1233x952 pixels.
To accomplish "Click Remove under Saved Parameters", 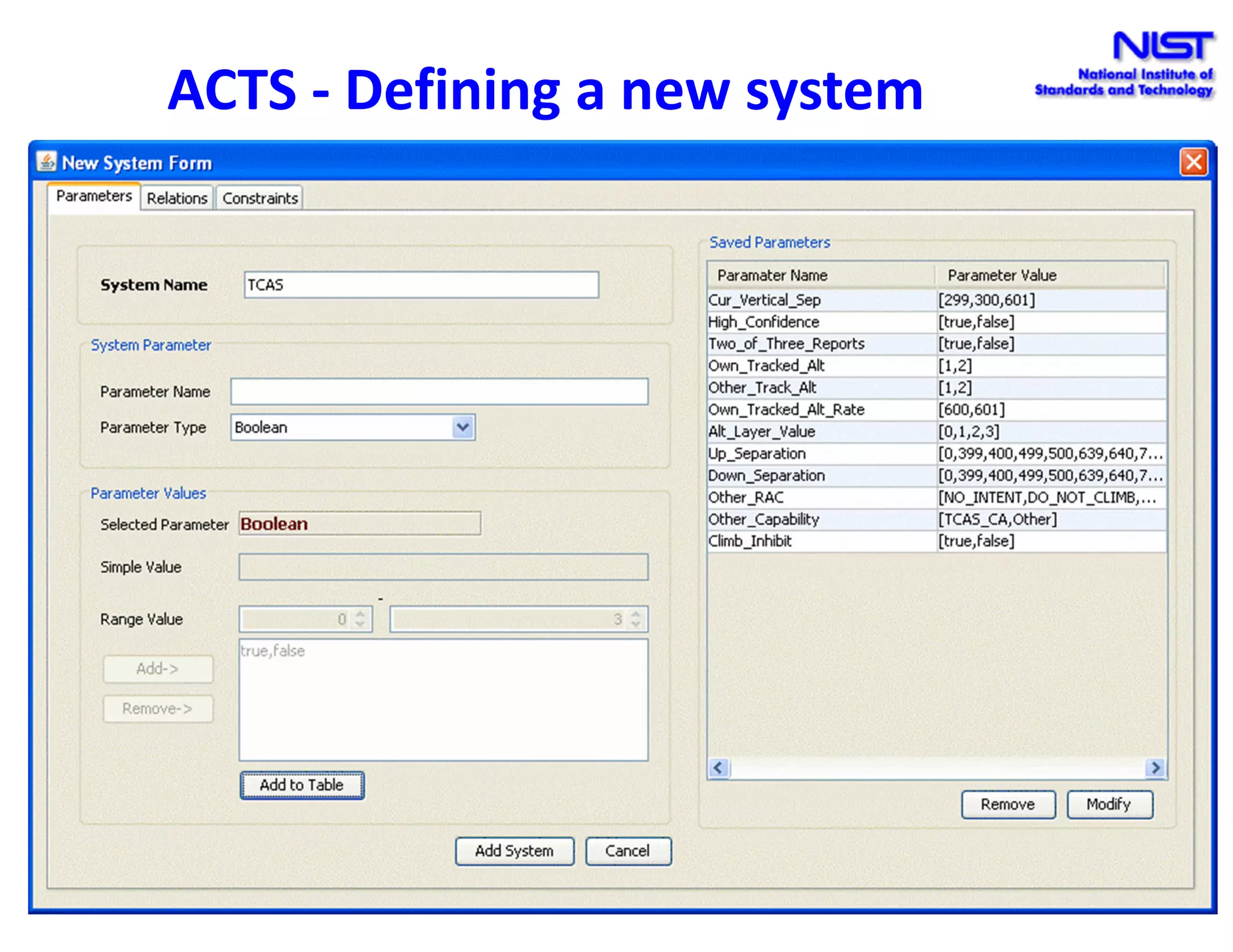I will pos(1008,804).
